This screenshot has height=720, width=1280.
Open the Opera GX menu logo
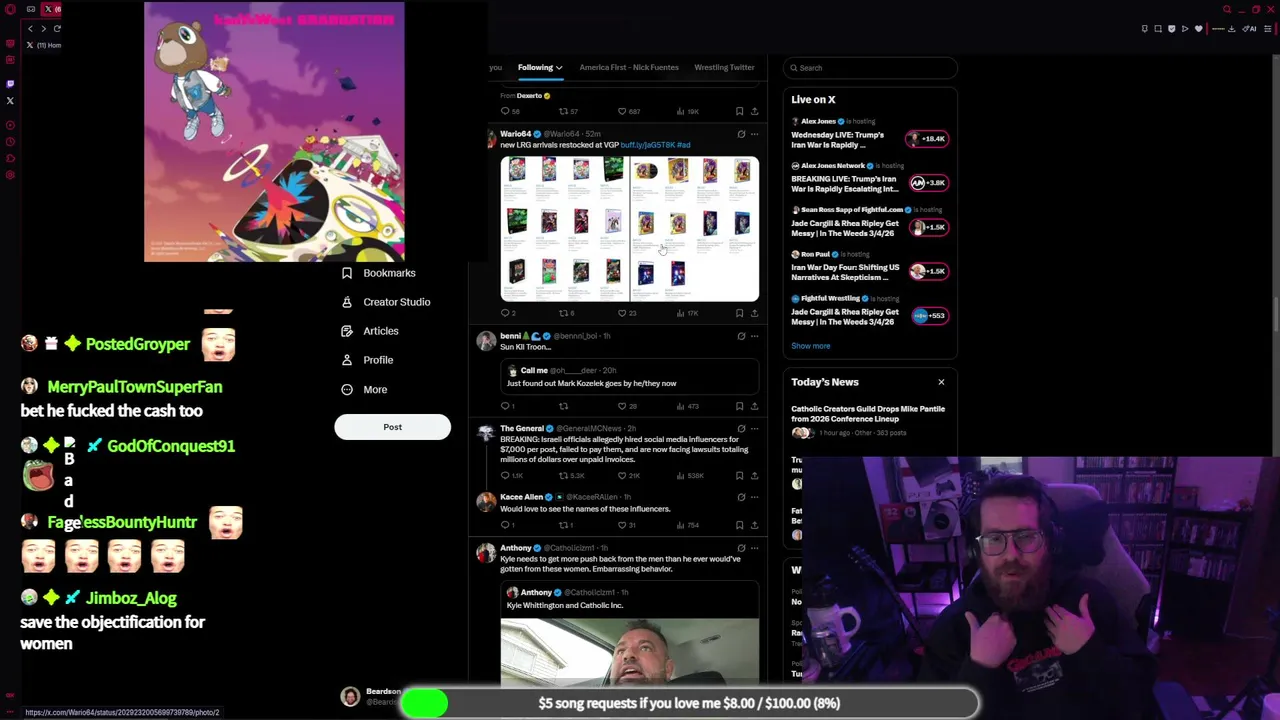click(10, 9)
